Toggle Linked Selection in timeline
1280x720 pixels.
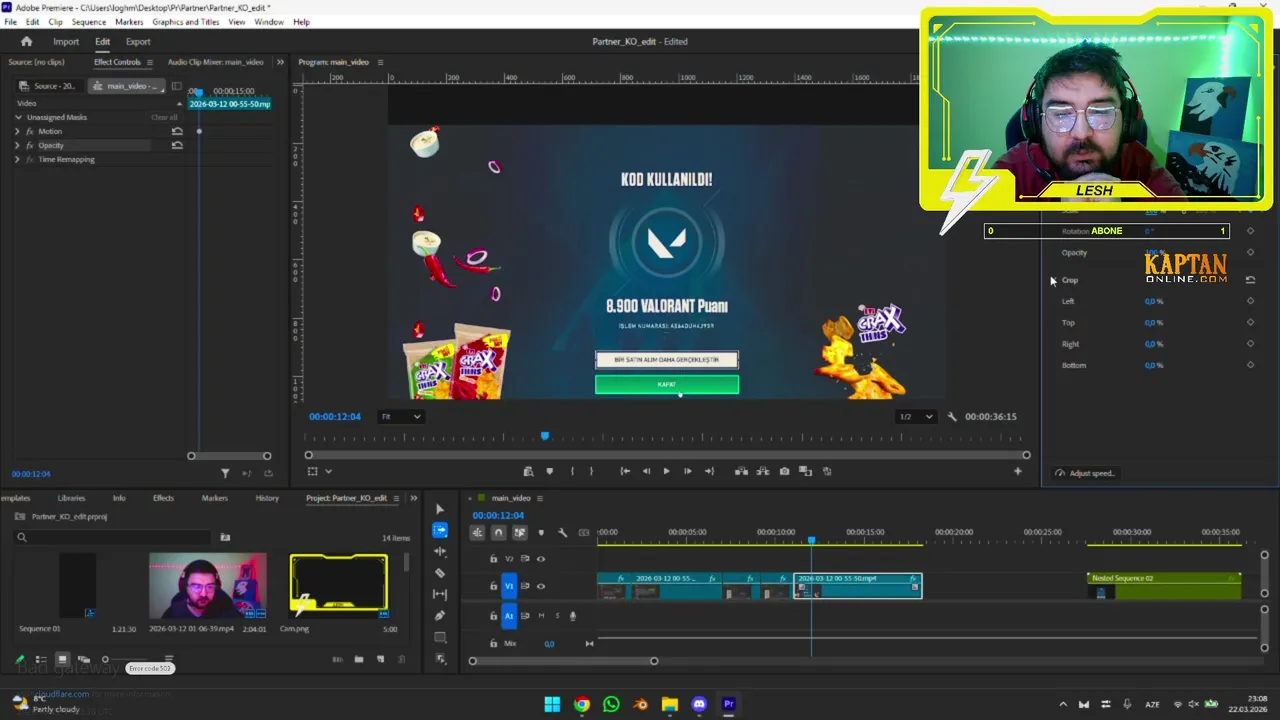click(519, 533)
